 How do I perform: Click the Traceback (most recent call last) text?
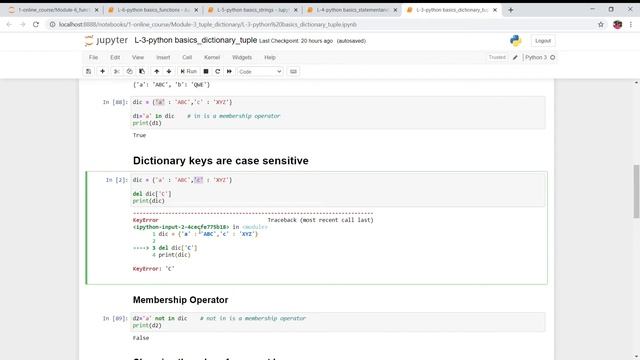[320, 220]
